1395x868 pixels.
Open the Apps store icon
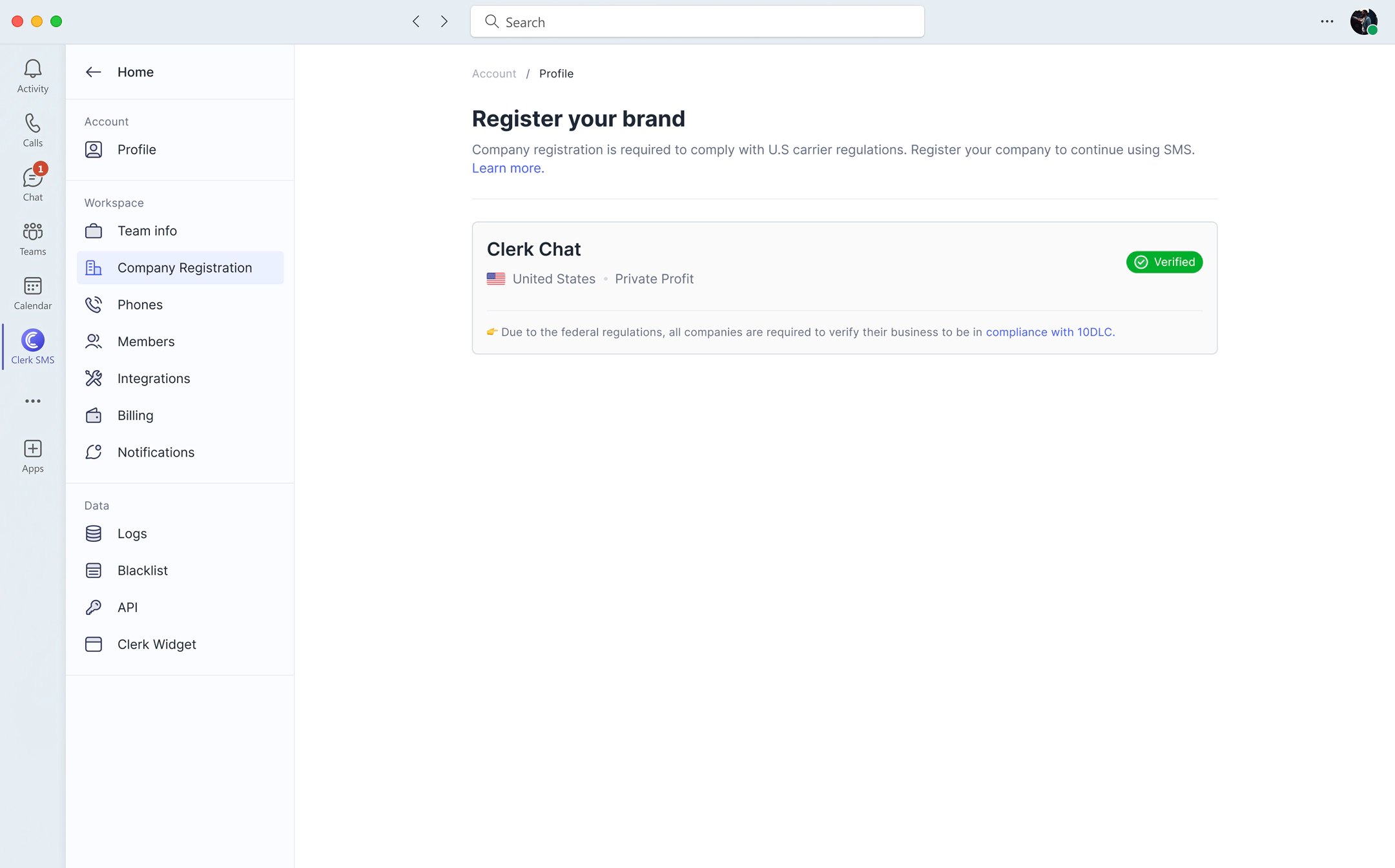(x=32, y=455)
